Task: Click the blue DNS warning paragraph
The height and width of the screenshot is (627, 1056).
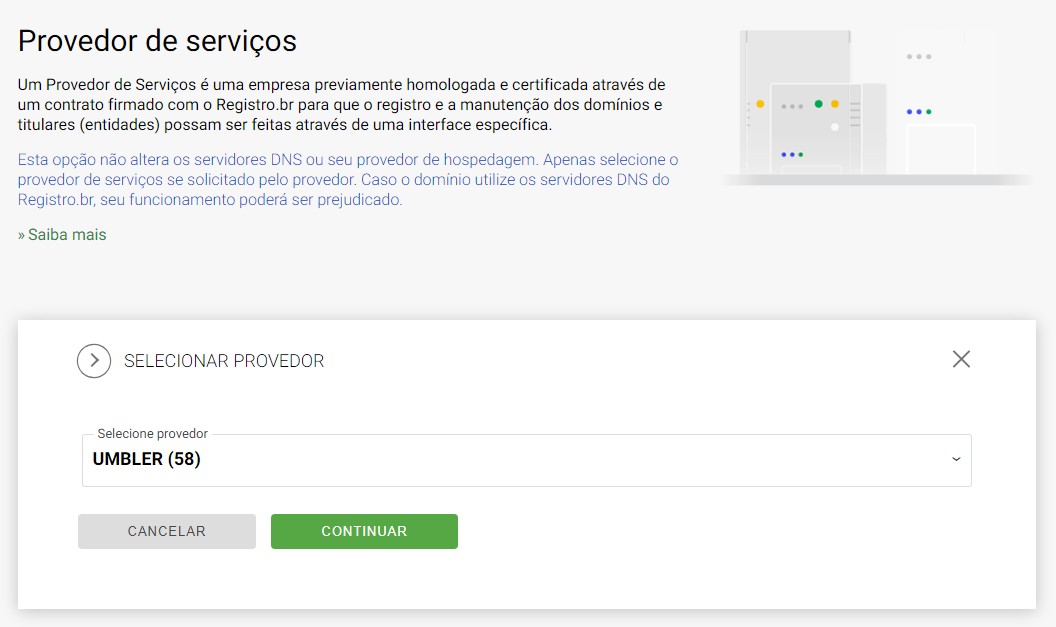Action: [x=348, y=180]
